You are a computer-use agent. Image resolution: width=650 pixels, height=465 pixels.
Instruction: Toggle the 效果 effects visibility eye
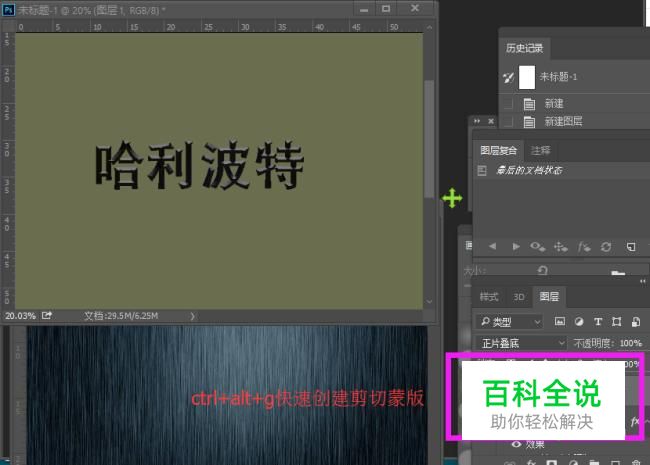point(516,444)
